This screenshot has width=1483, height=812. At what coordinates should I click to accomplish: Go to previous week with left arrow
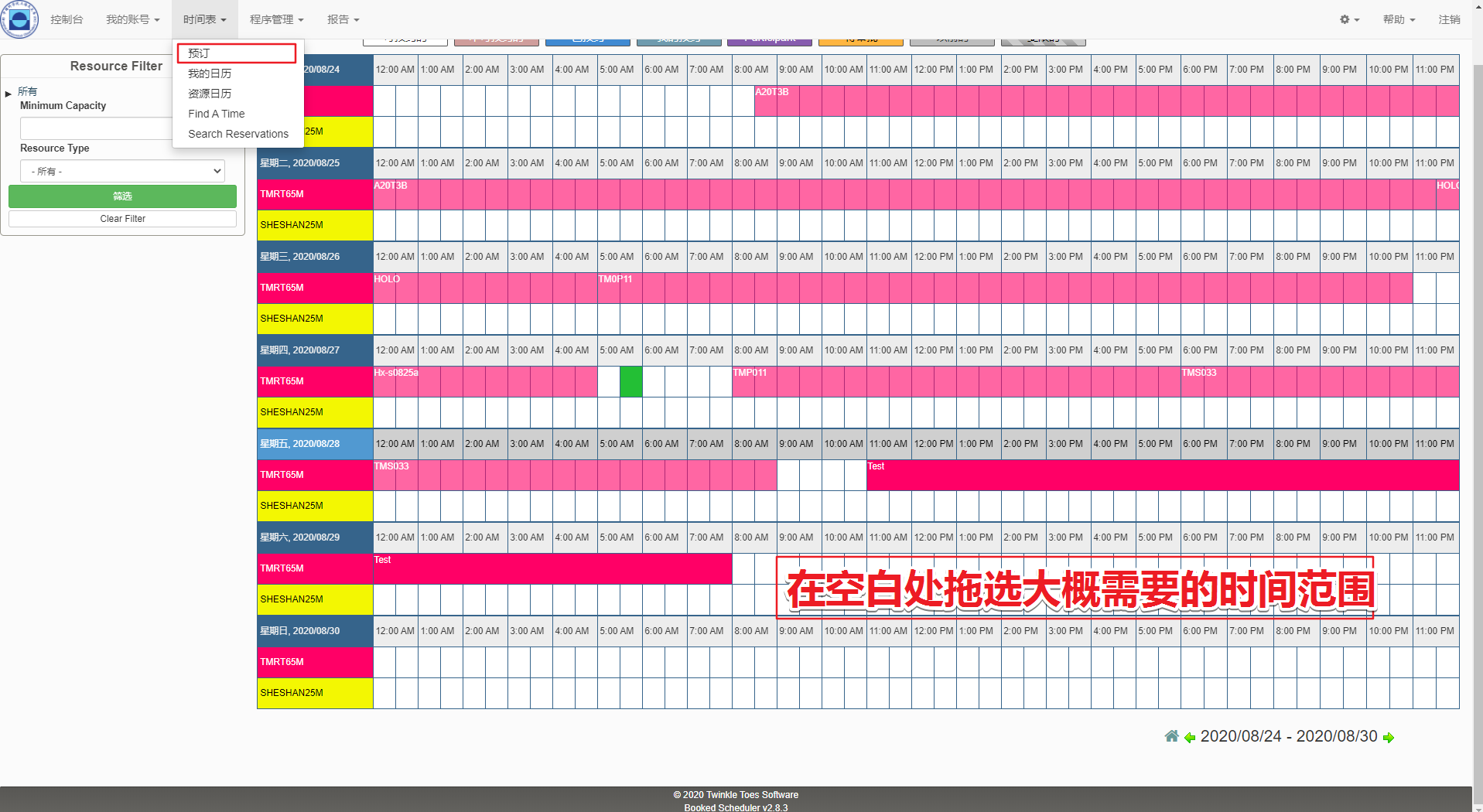click(x=1189, y=737)
